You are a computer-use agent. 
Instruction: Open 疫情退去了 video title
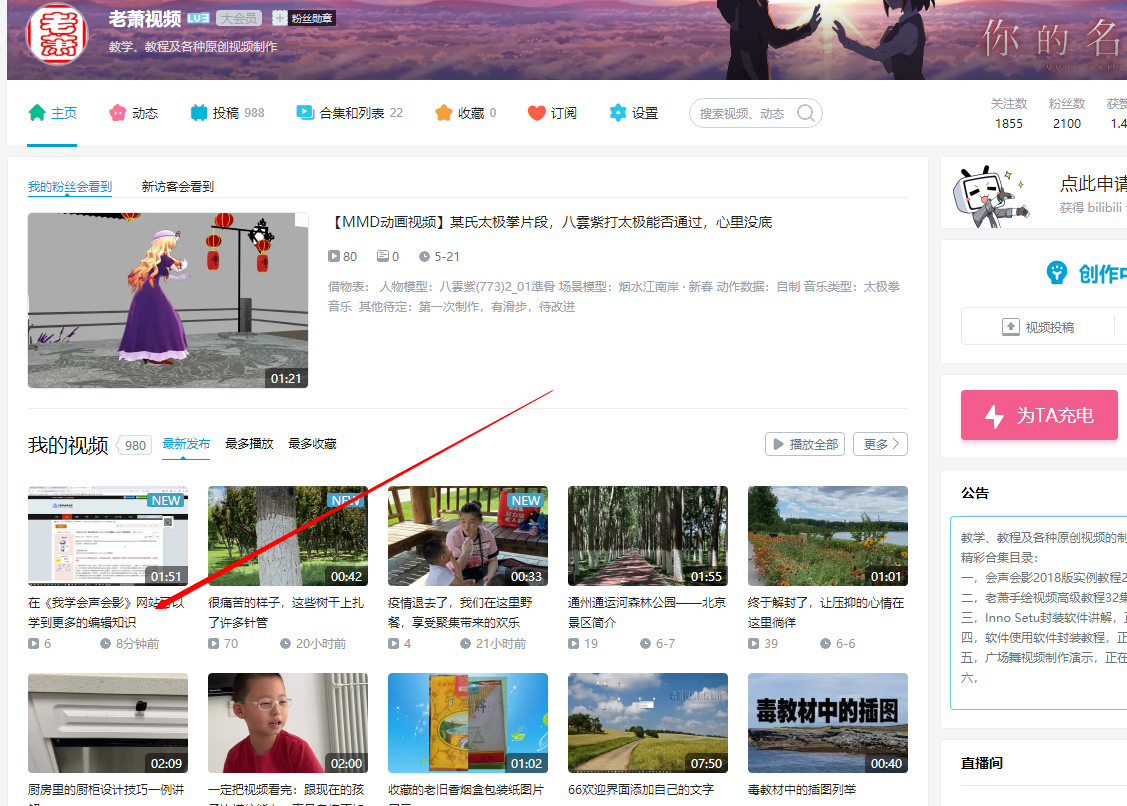pyautogui.click(x=460, y=613)
